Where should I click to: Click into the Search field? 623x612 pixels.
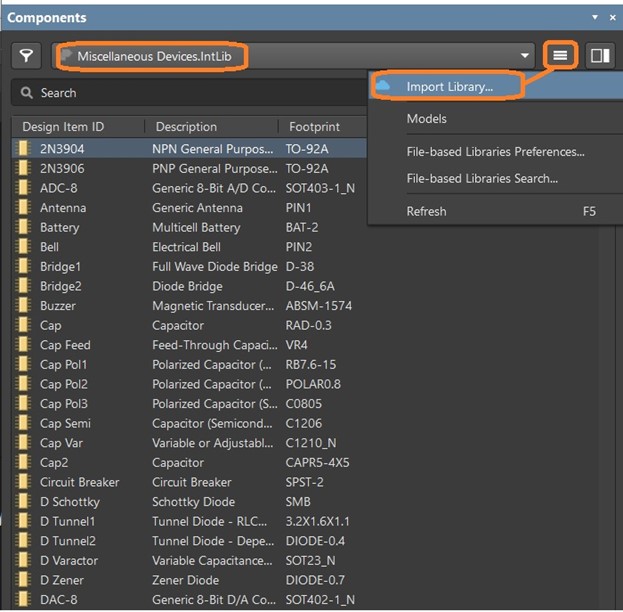pos(190,93)
